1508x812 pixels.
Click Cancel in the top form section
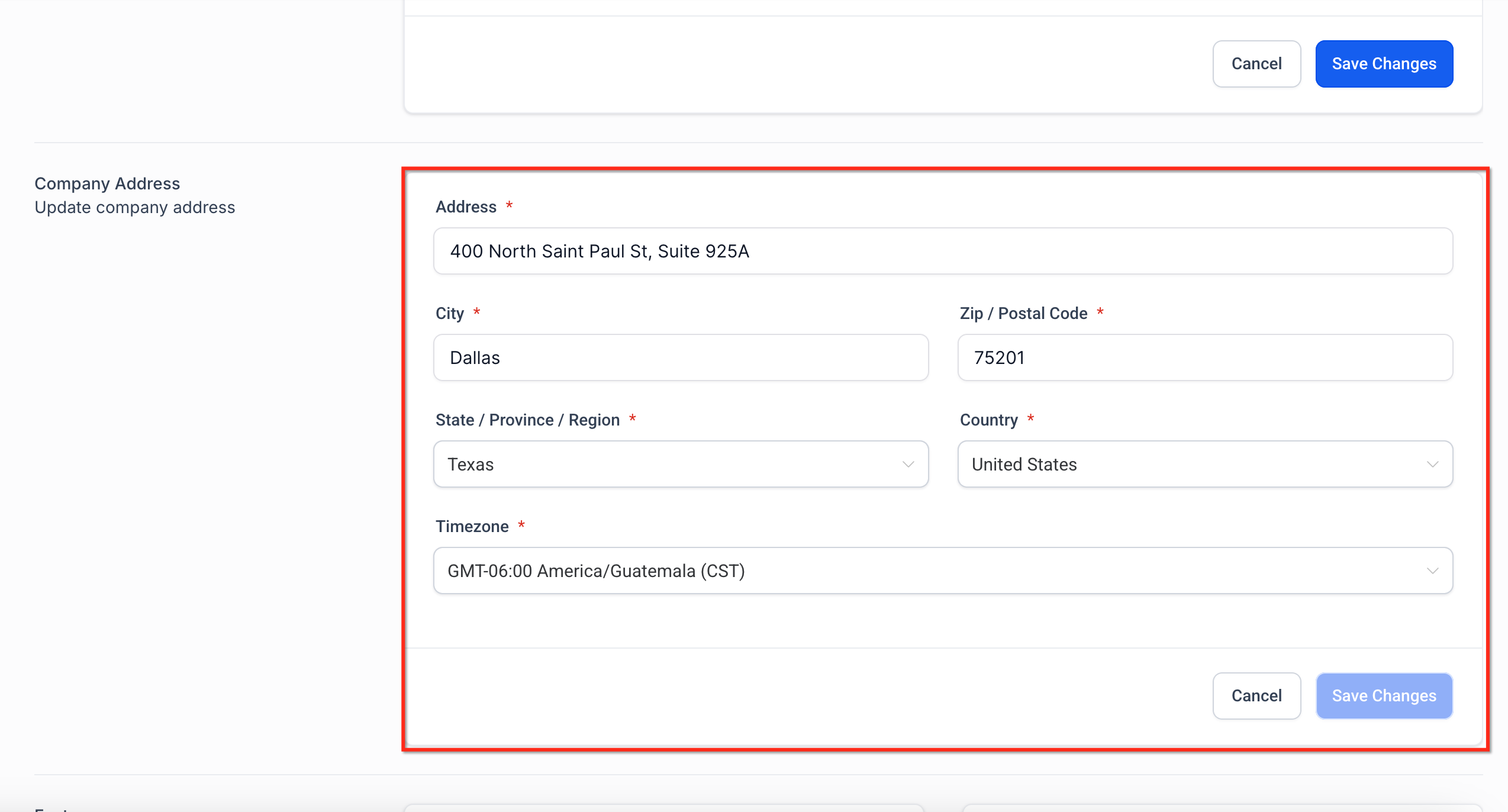[1256, 63]
